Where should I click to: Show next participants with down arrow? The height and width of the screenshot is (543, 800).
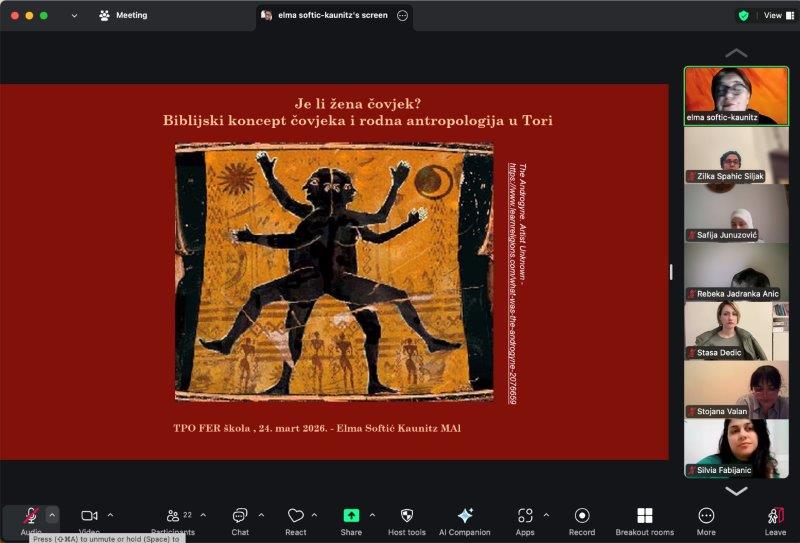[x=736, y=491]
